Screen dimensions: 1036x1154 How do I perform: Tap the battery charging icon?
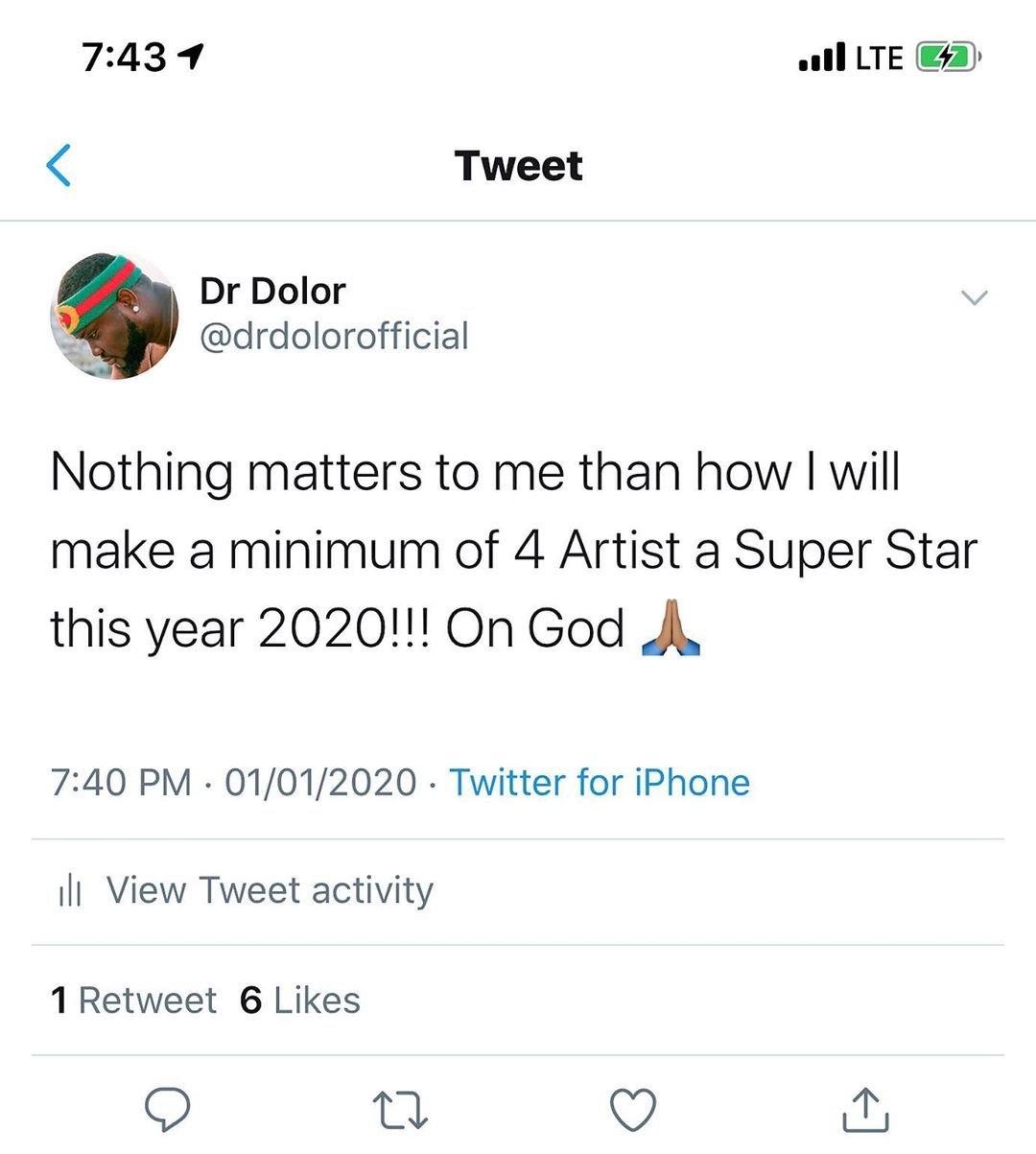[x=947, y=58]
